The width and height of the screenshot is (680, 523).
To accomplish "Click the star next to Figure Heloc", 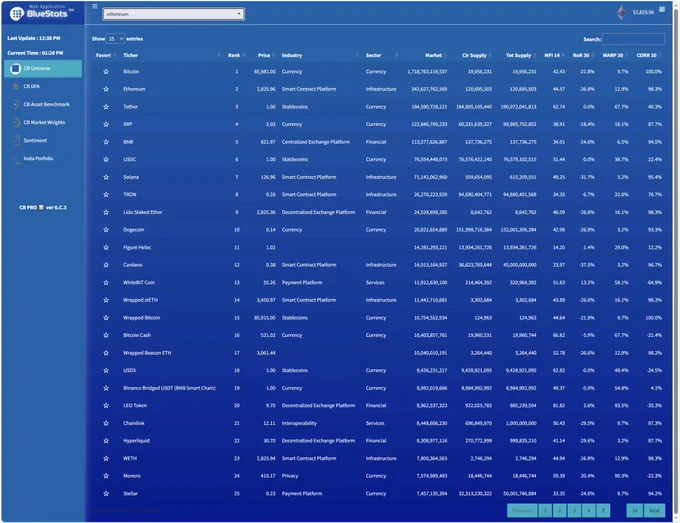I will 106,247.
